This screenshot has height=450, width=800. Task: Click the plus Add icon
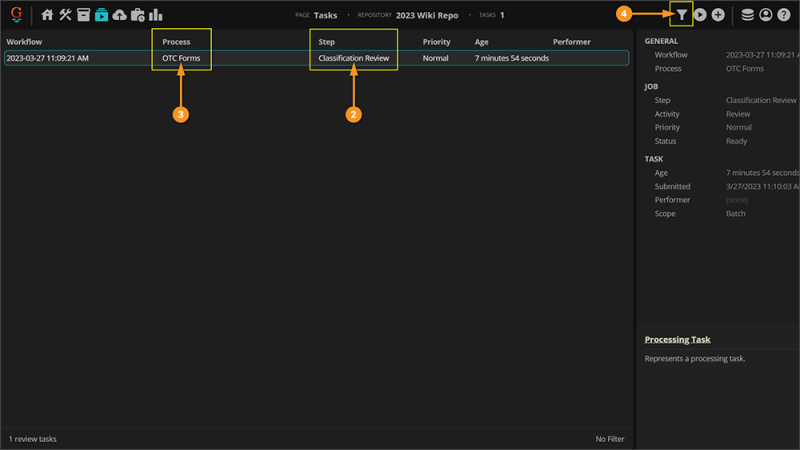click(718, 15)
